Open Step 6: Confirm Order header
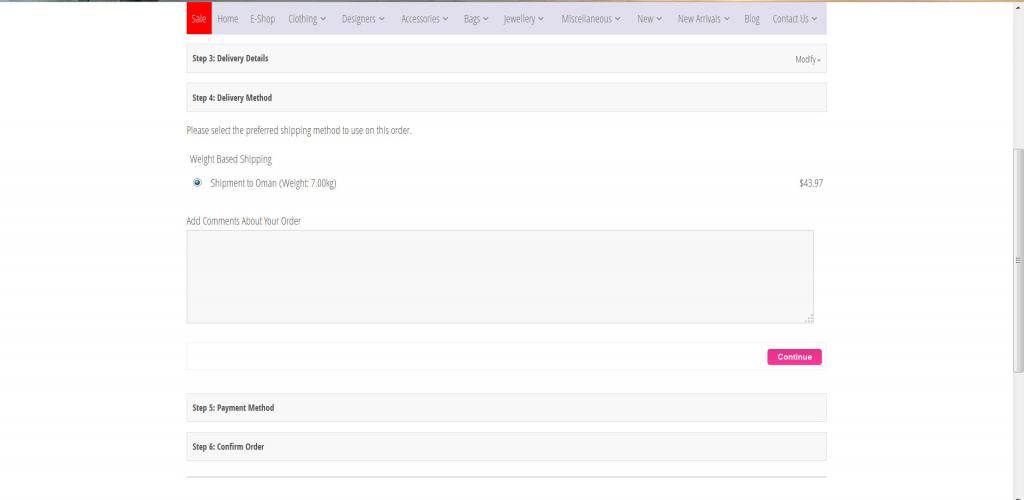 click(506, 446)
